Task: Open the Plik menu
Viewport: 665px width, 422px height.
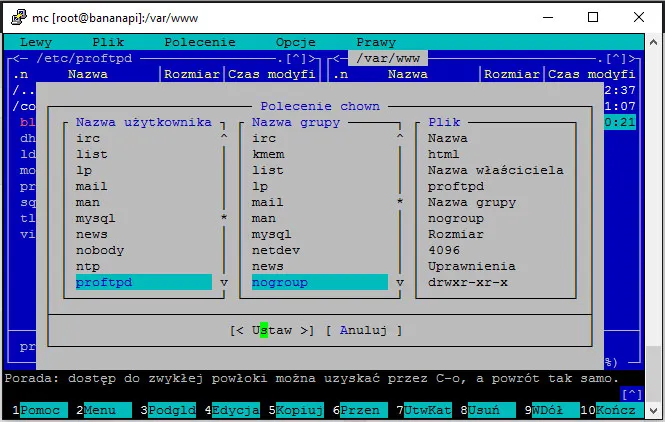Action: pyautogui.click(x=108, y=42)
